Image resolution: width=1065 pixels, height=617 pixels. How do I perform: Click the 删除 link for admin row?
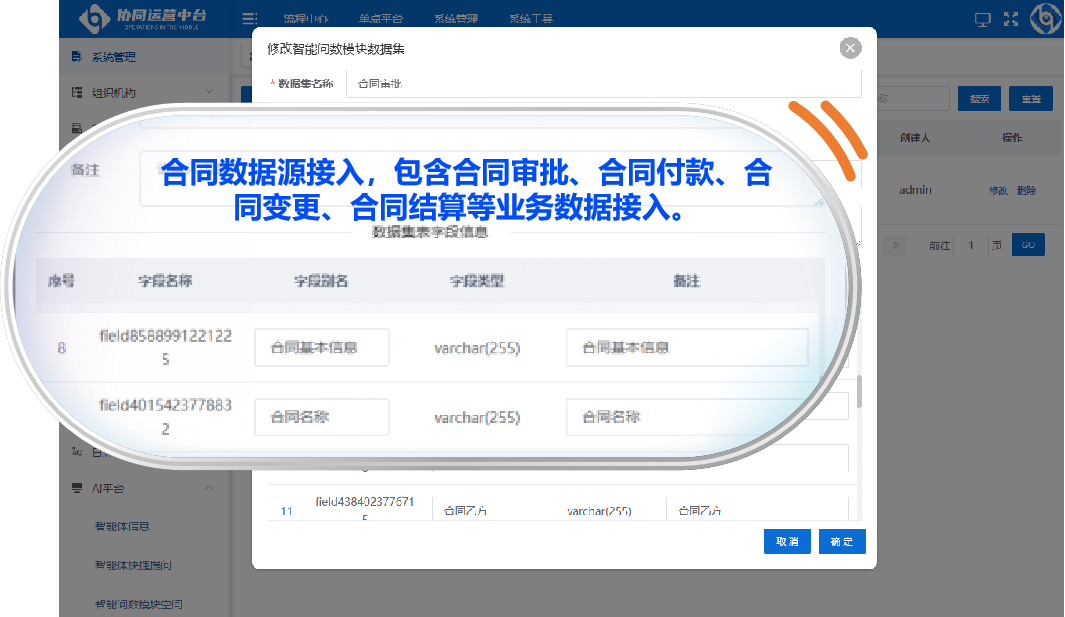click(x=1026, y=190)
